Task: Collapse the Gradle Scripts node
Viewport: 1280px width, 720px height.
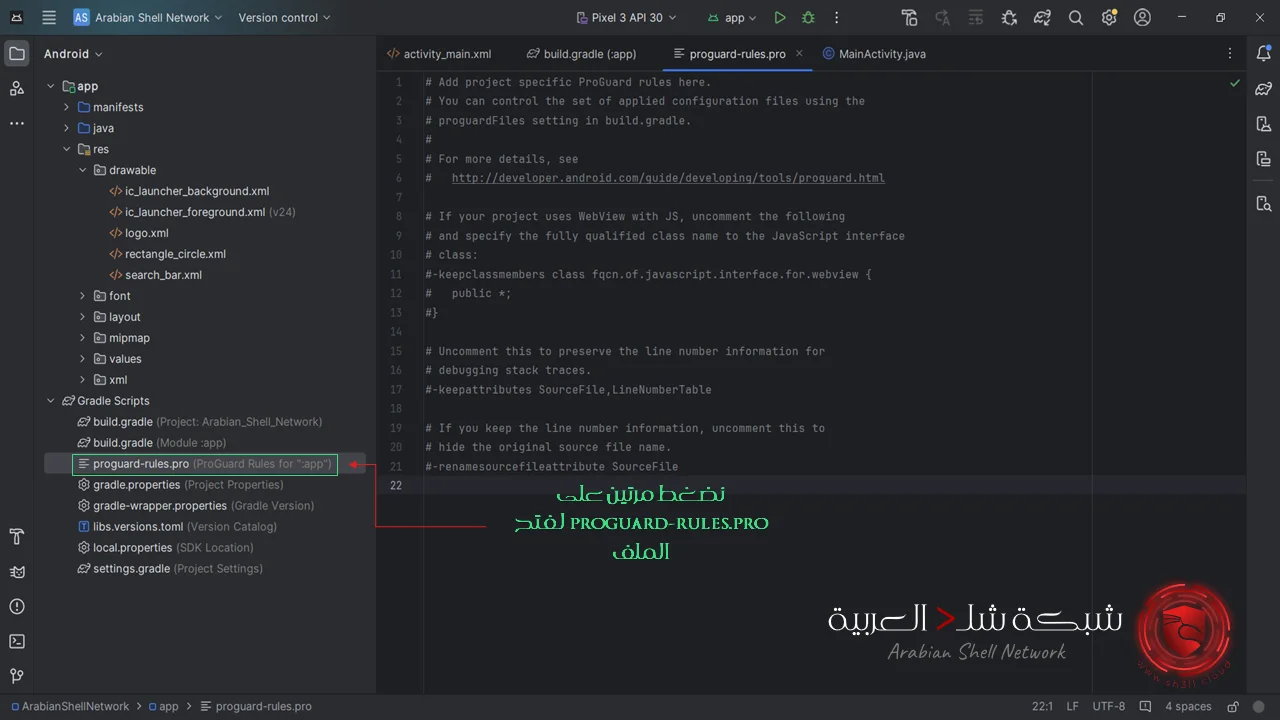Action: (x=51, y=401)
